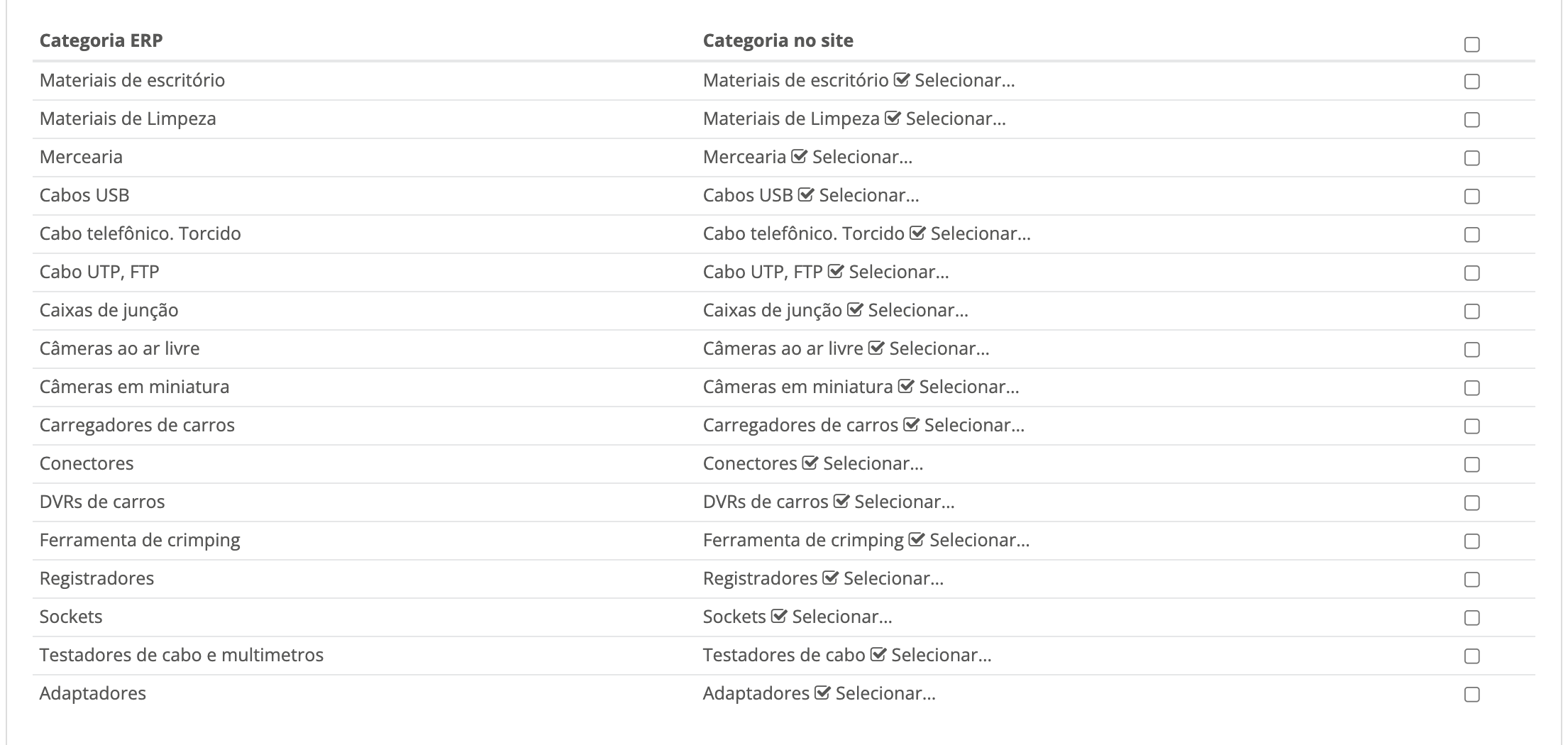The height and width of the screenshot is (745, 1568).
Task: Check the box for Materiais de Limpeza row
Action: [x=1472, y=120]
